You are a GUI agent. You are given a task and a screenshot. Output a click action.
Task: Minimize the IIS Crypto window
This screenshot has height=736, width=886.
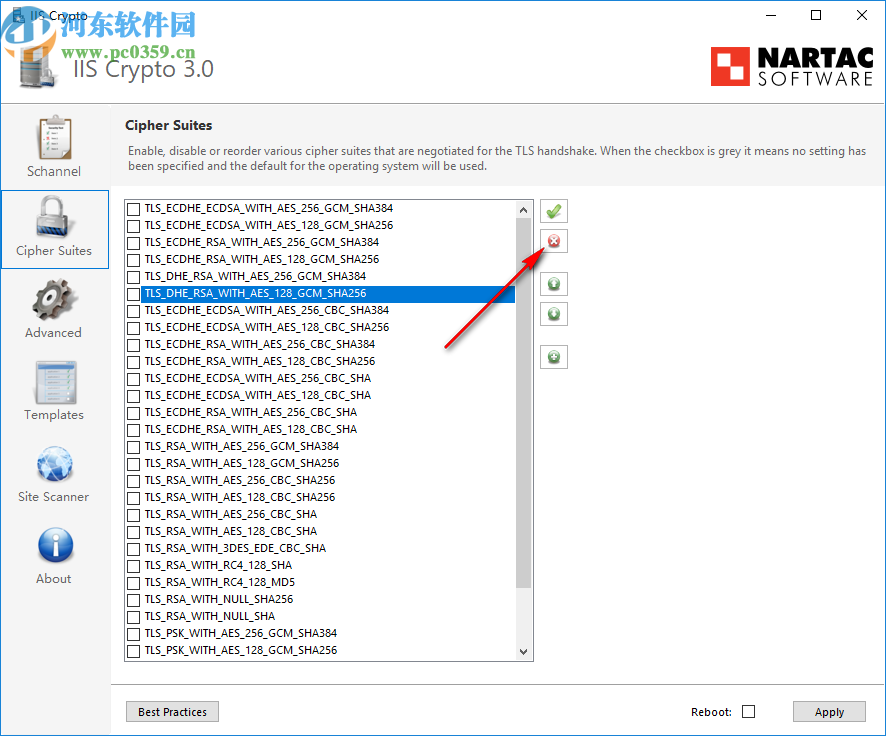tap(771, 15)
